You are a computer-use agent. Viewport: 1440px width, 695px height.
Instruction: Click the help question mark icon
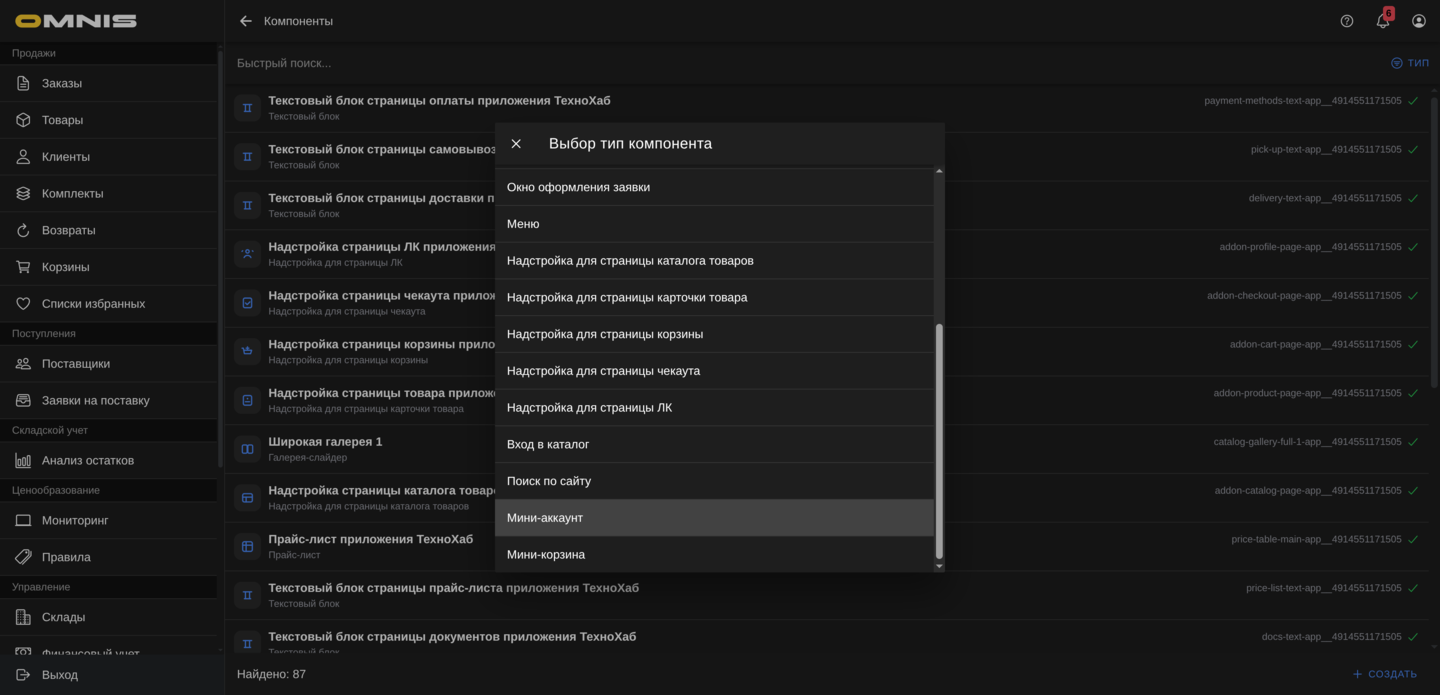(x=1346, y=19)
